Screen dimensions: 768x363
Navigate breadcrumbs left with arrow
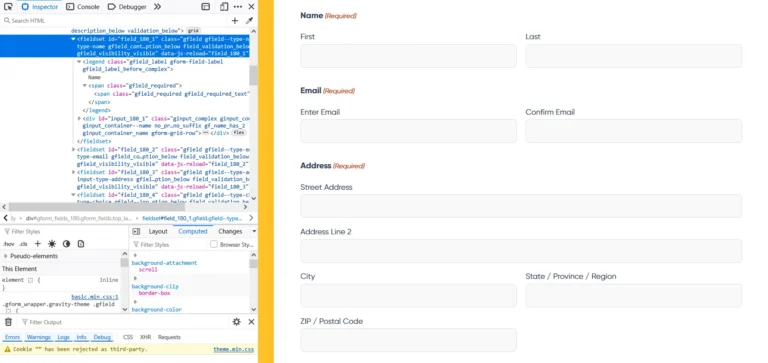(5, 218)
